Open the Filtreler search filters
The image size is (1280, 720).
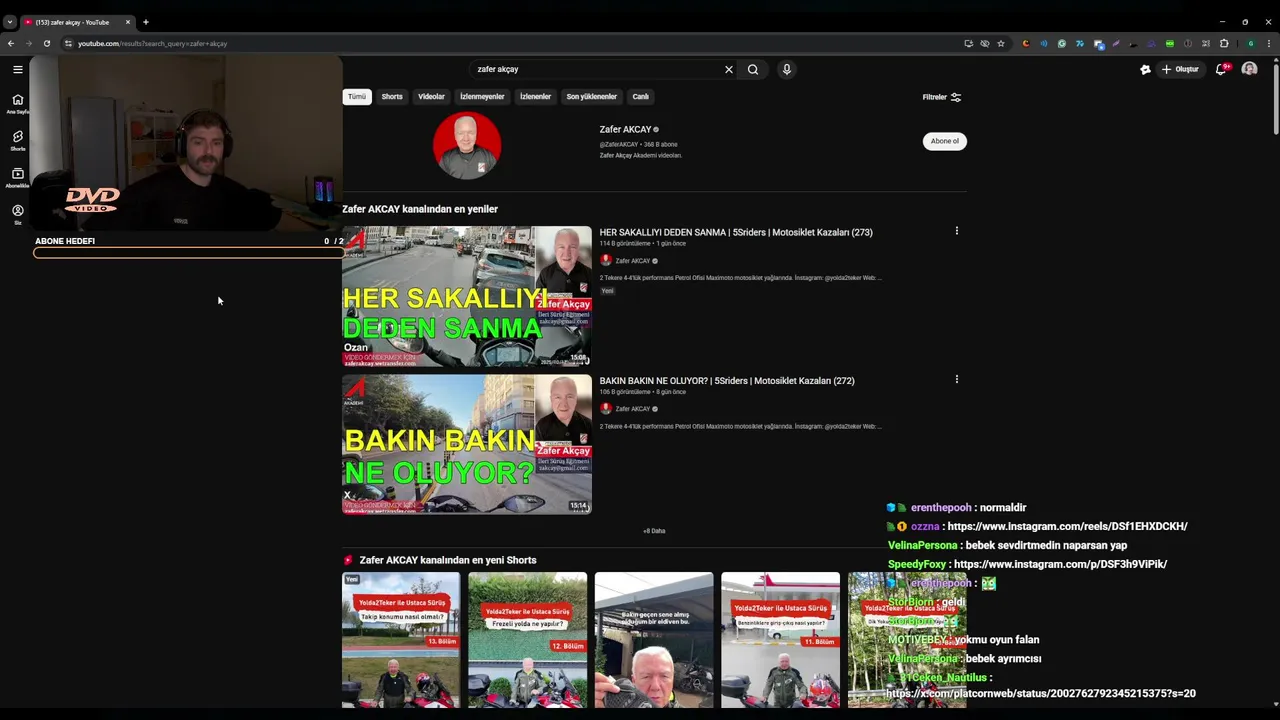(942, 97)
